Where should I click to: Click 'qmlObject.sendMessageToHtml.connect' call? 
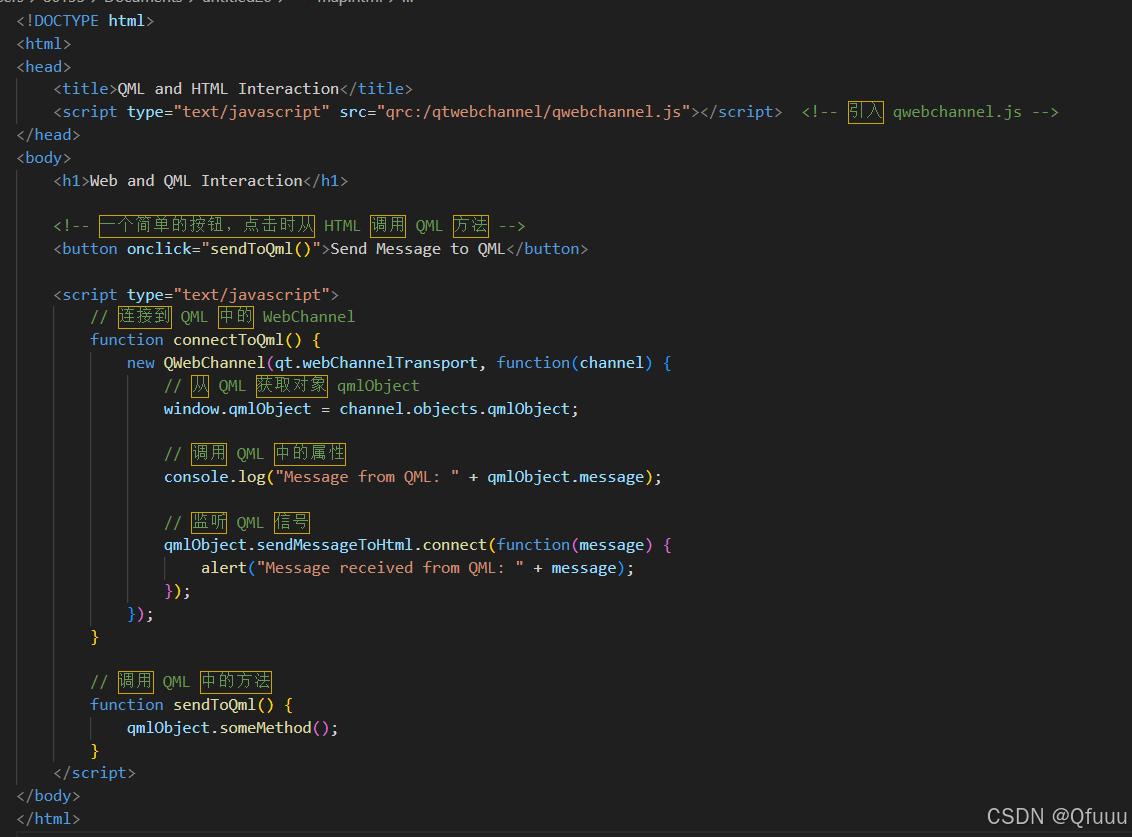tap(325, 545)
